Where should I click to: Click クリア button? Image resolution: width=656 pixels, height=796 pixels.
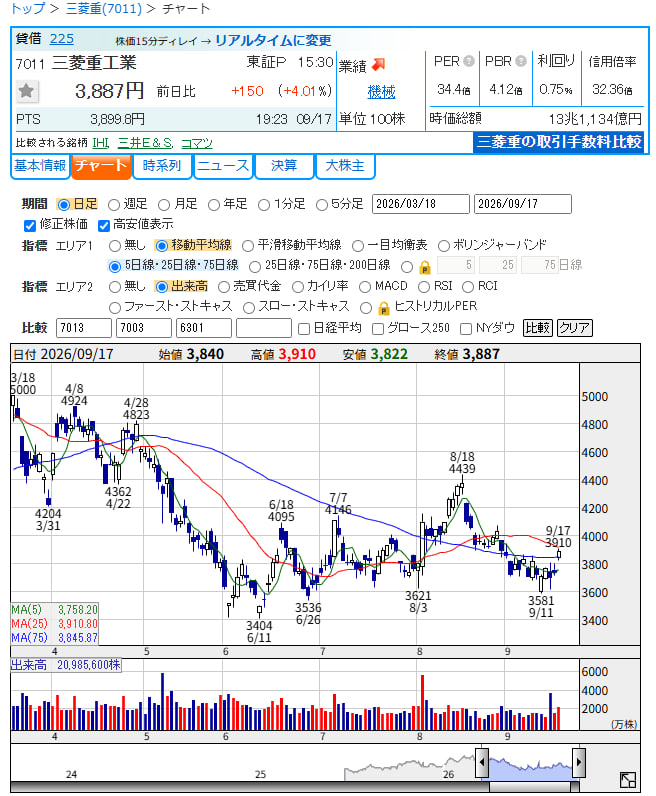tap(574, 328)
